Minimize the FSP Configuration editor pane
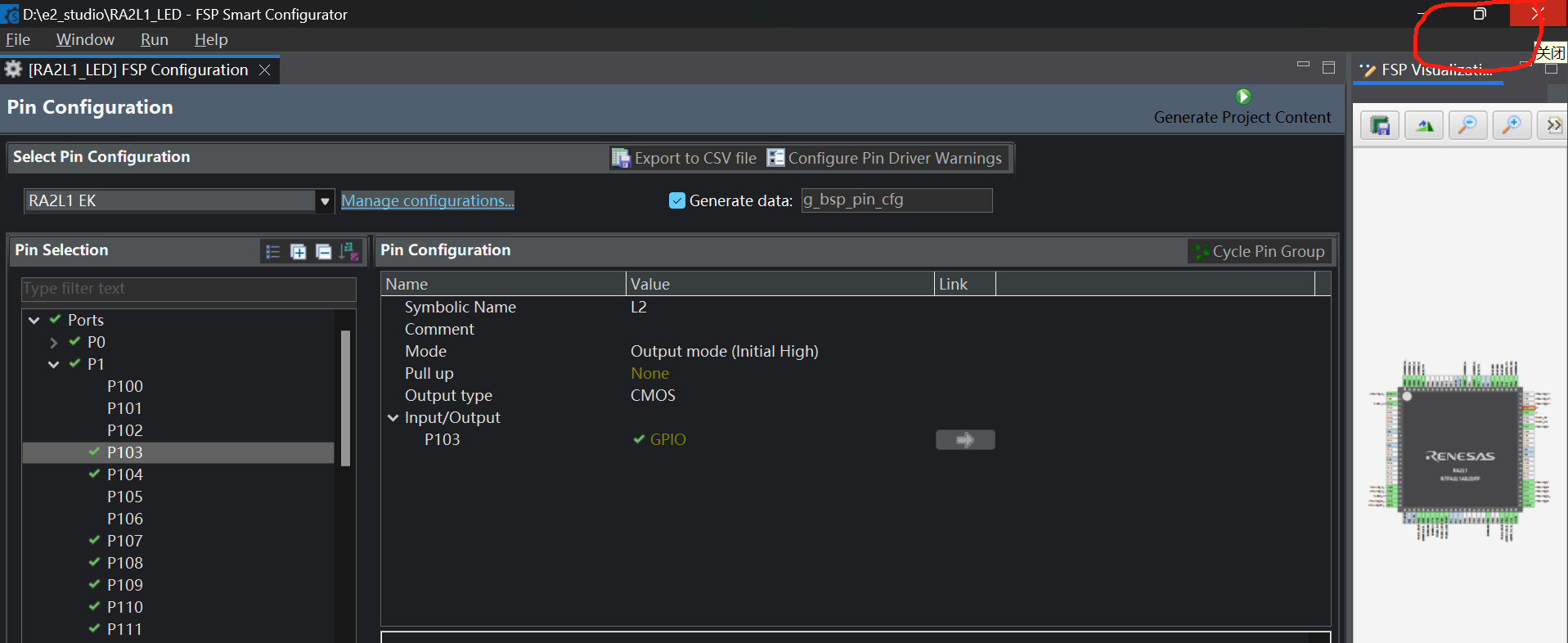Image resolution: width=1568 pixels, height=643 pixels. [1303, 65]
